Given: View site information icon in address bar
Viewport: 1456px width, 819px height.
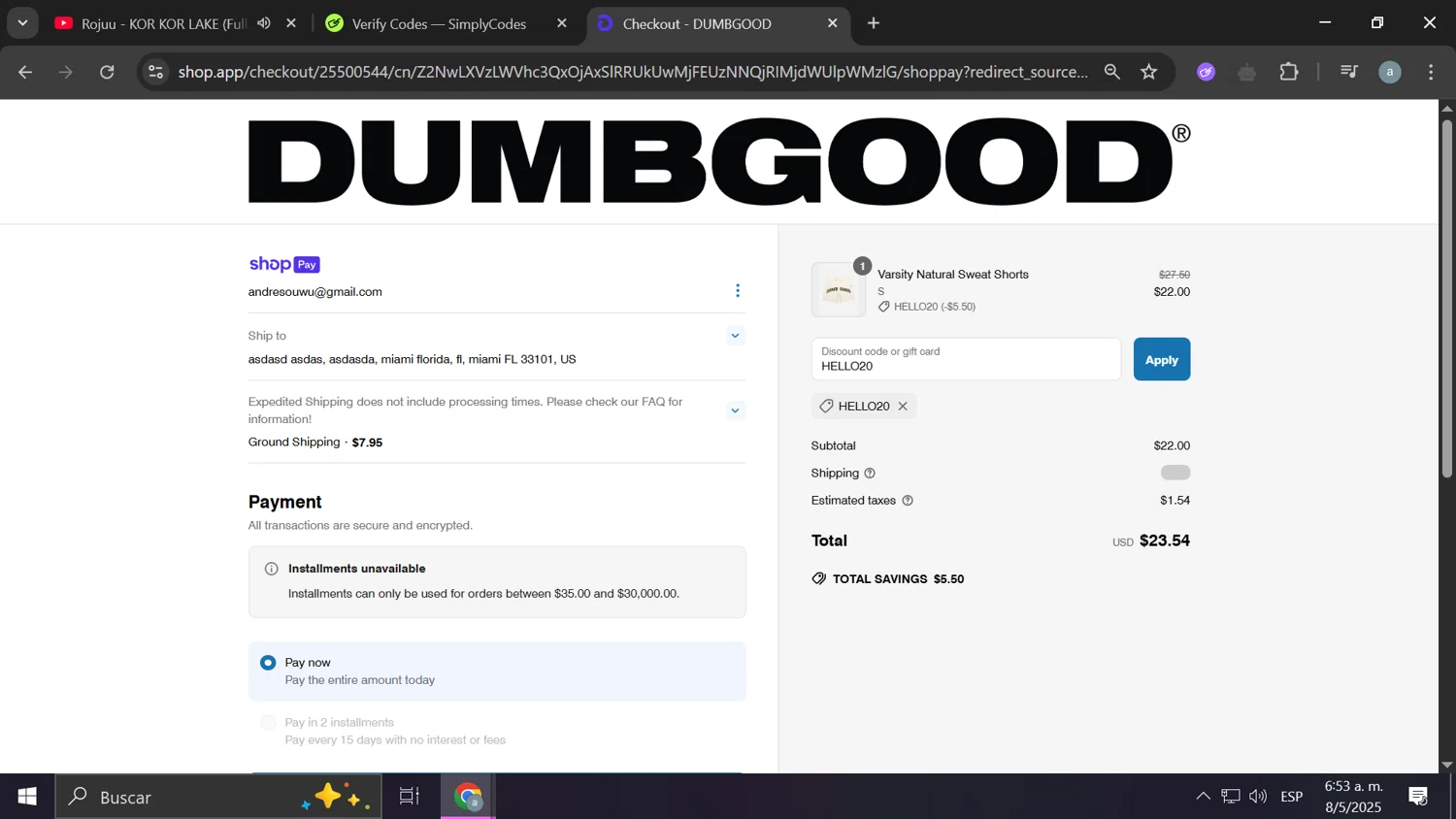Looking at the screenshot, I should [156, 72].
